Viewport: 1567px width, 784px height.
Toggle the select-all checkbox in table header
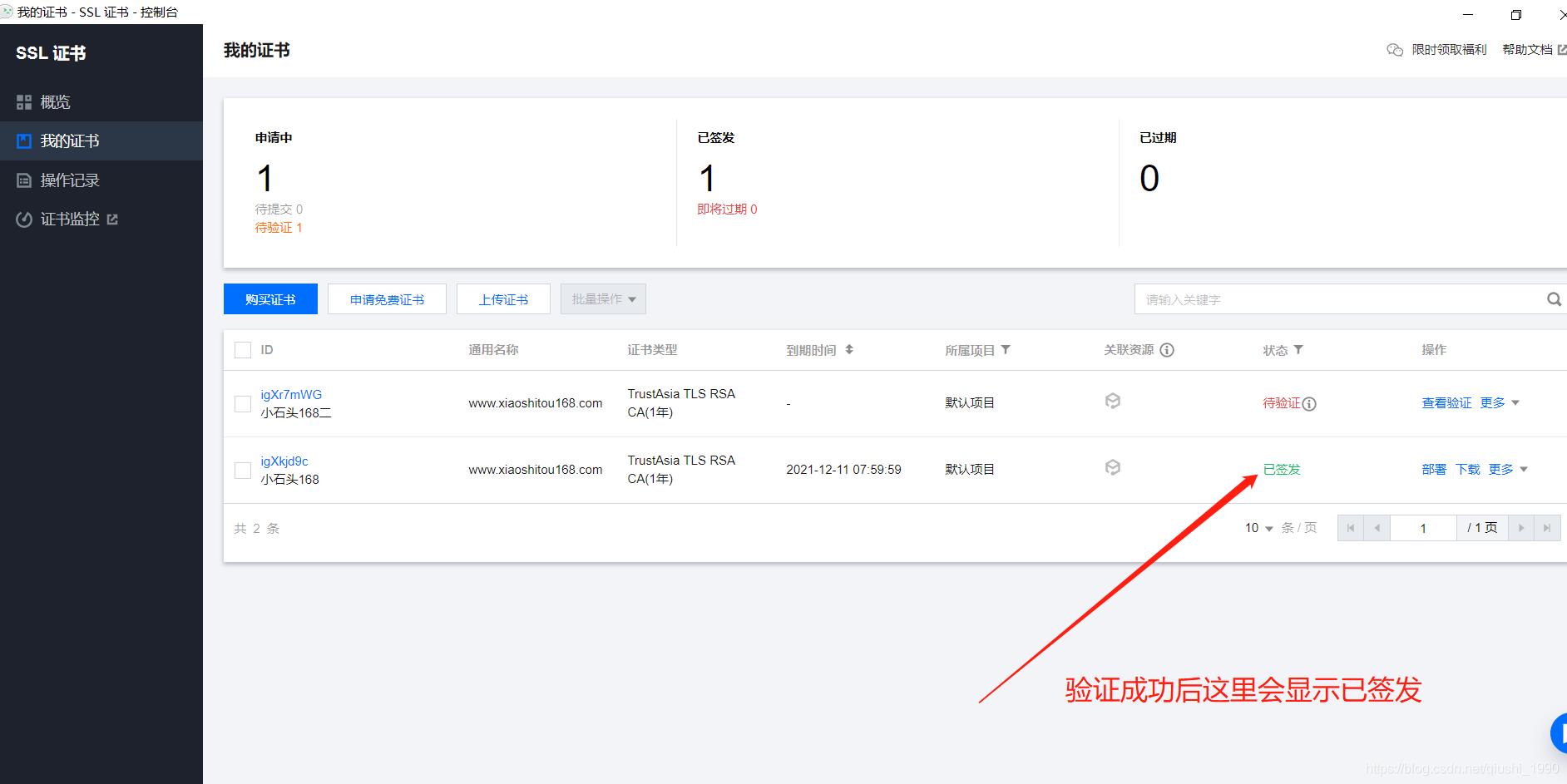(243, 350)
